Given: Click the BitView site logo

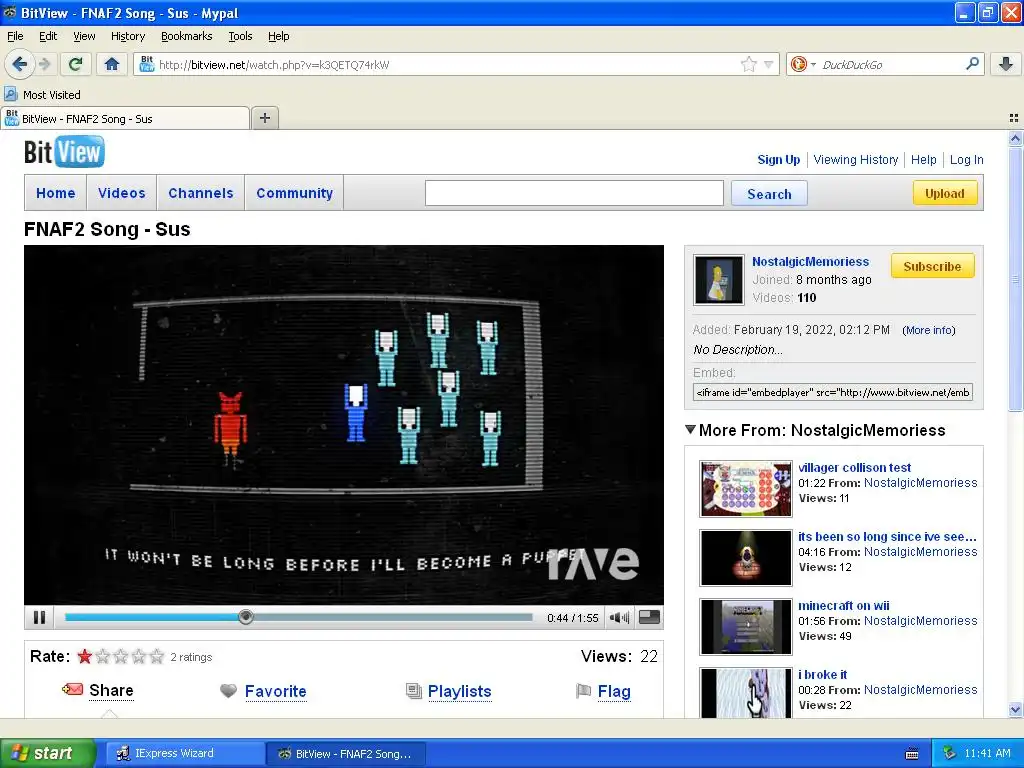Looking at the screenshot, I should tap(64, 152).
